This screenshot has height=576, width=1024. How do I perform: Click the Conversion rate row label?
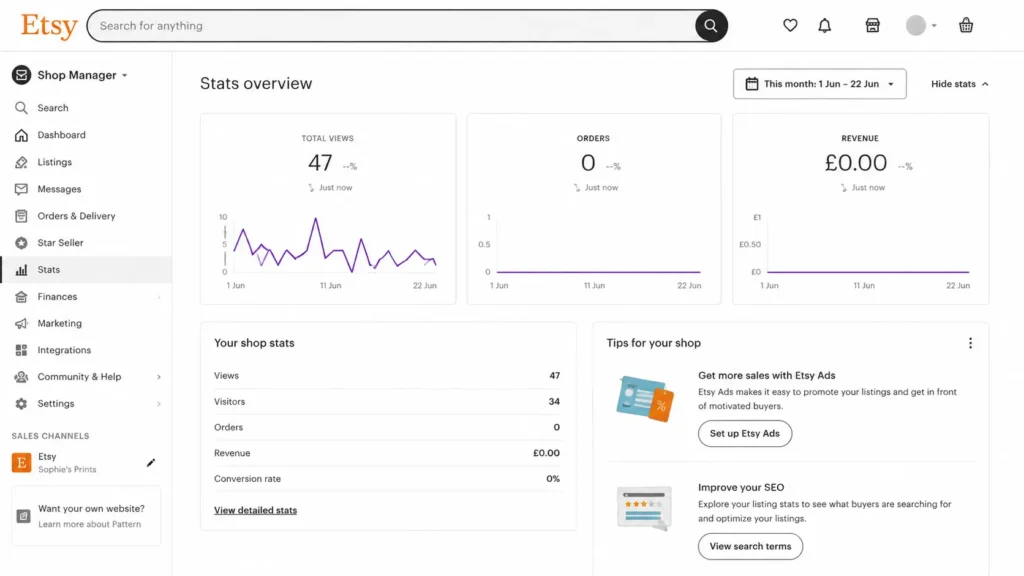(x=248, y=479)
